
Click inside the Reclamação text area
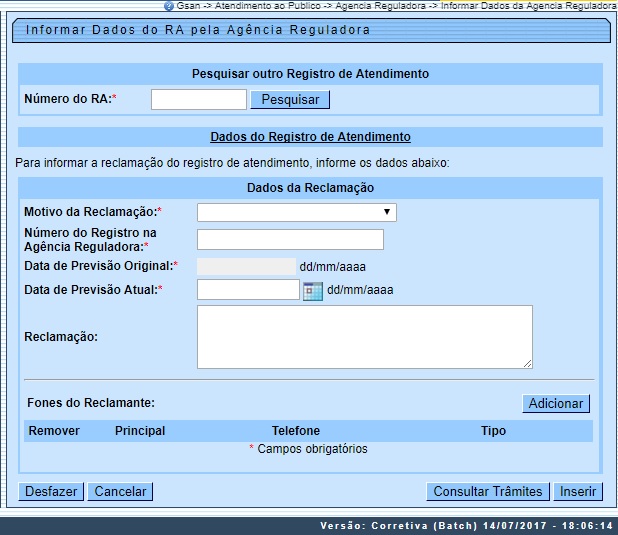pos(364,337)
